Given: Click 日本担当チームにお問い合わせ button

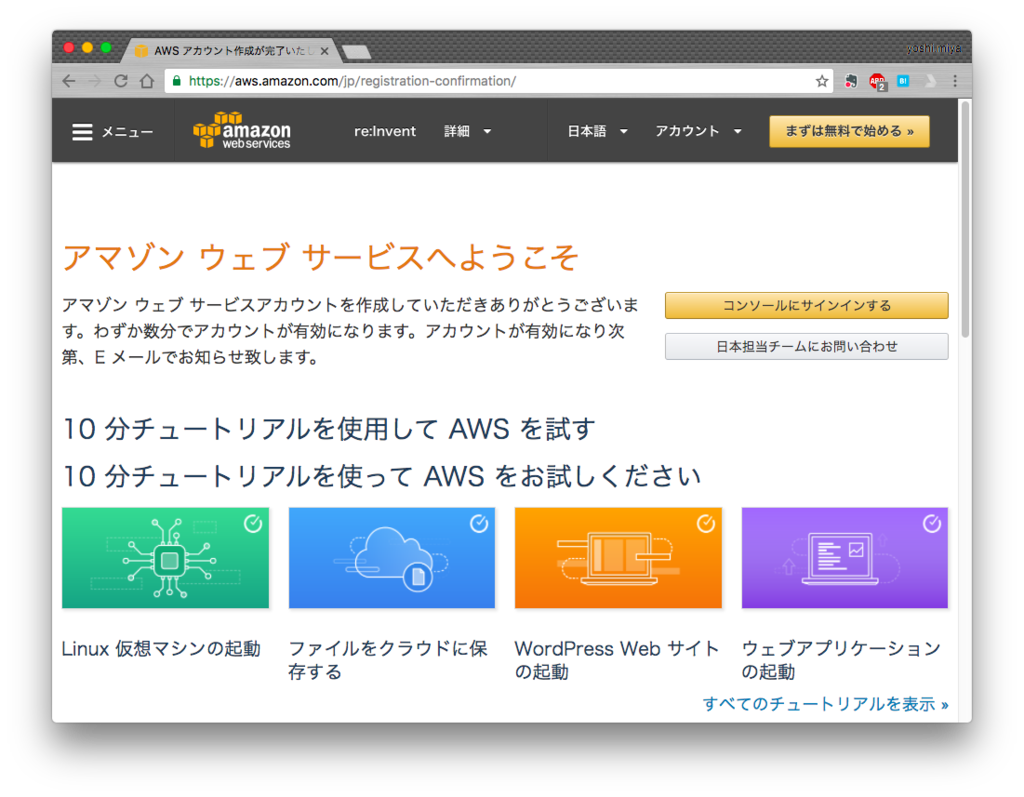Looking at the screenshot, I should (807, 347).
